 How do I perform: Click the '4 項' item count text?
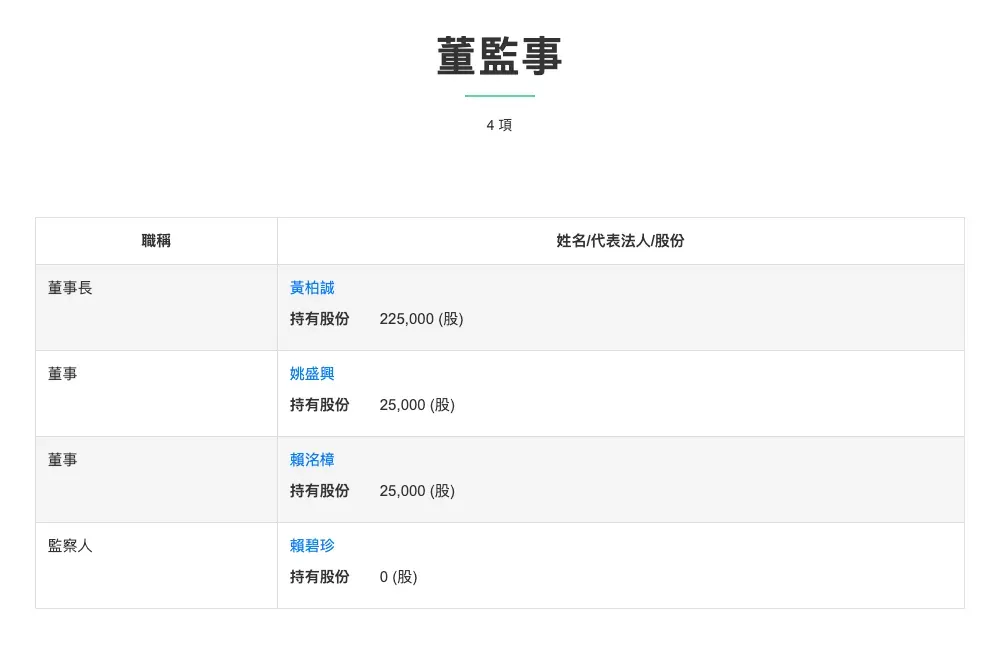(x=499, y=125)
